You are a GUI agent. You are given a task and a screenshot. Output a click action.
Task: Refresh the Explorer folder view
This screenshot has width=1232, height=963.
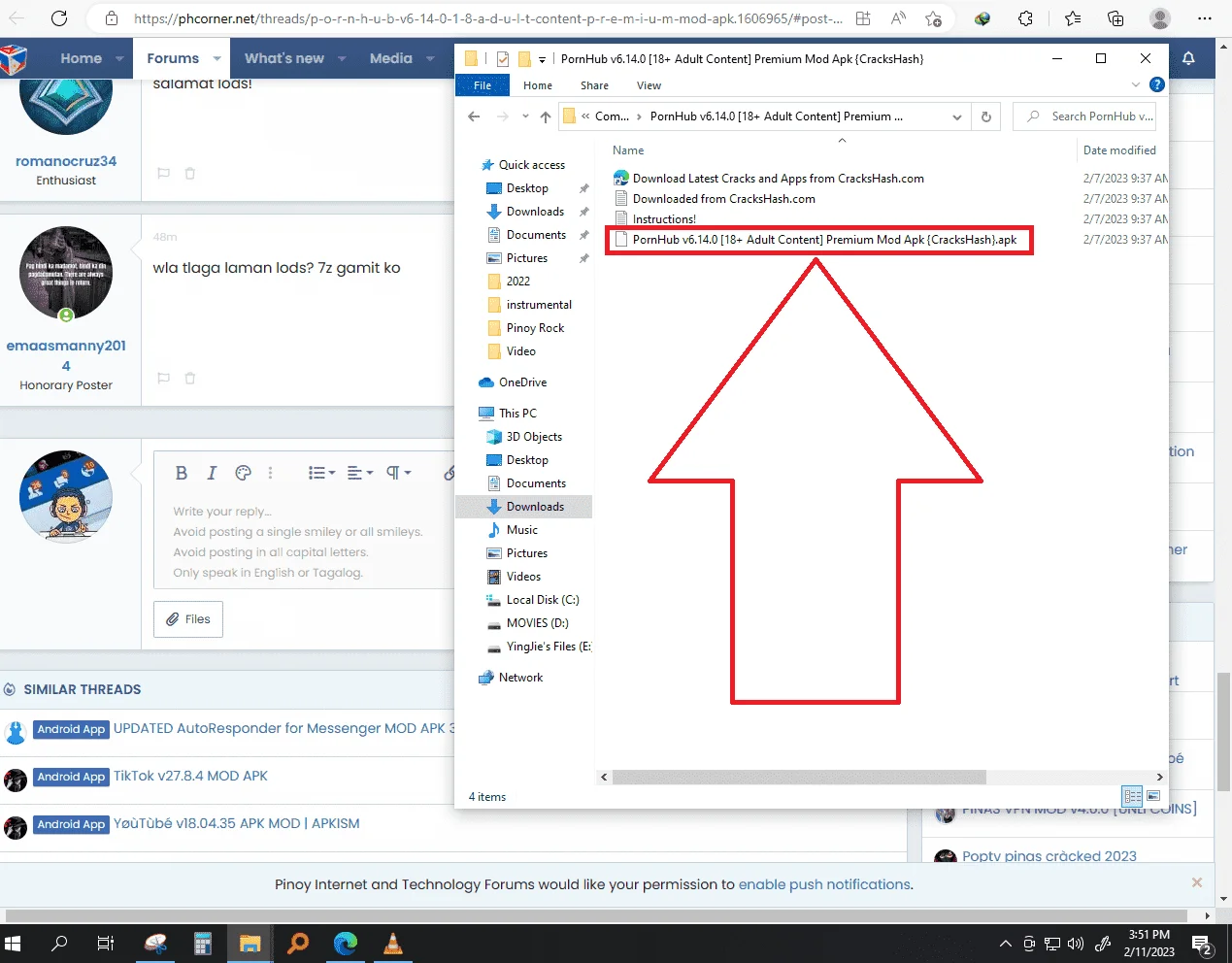(986, 116)
